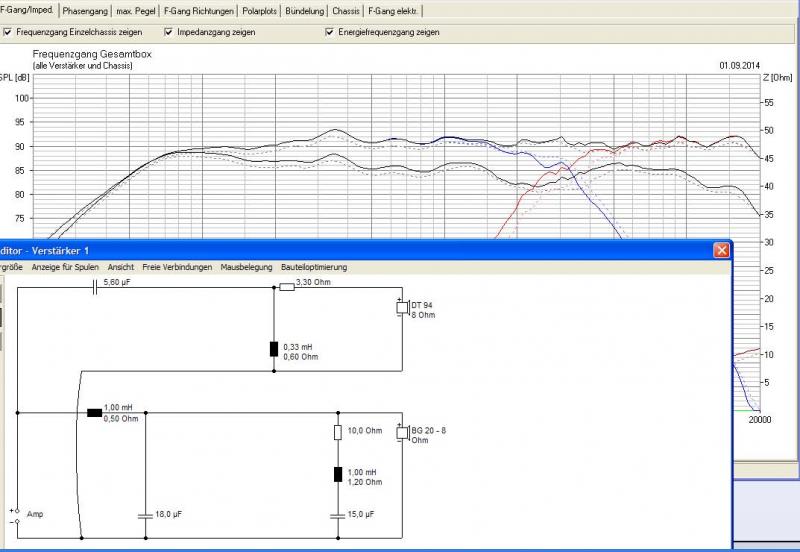Disable Energiefrequenzgang zeigen checkbox

(x=329, y=32)
